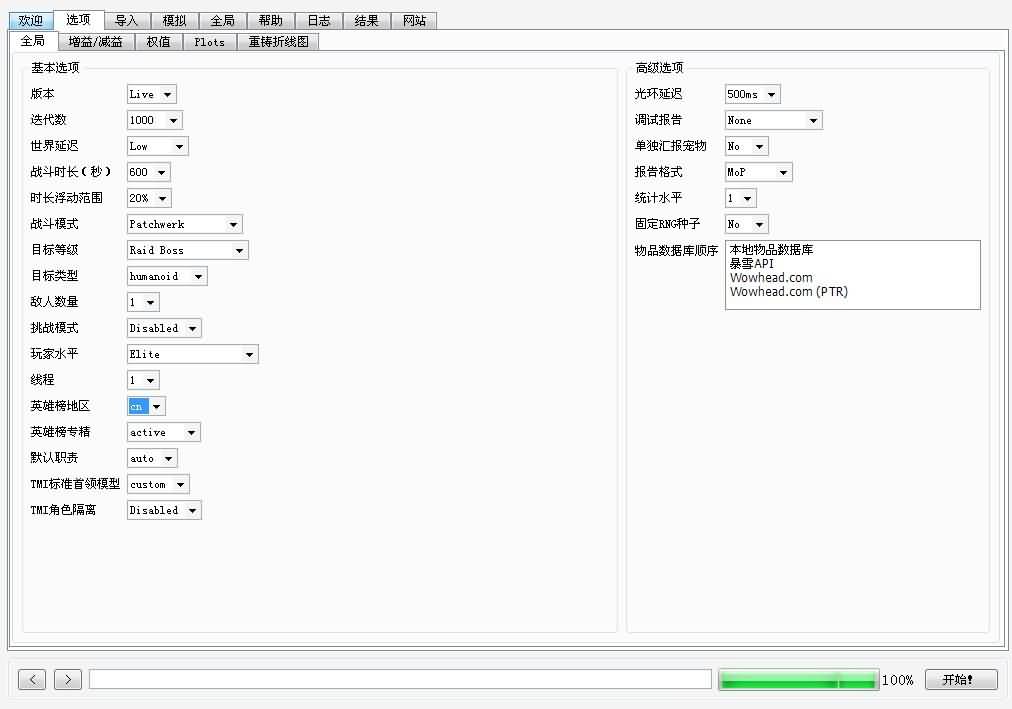Open the 增益/减益 sub-tab
The width and height of the screenshot is (1012, 709).
click(96, 42)
